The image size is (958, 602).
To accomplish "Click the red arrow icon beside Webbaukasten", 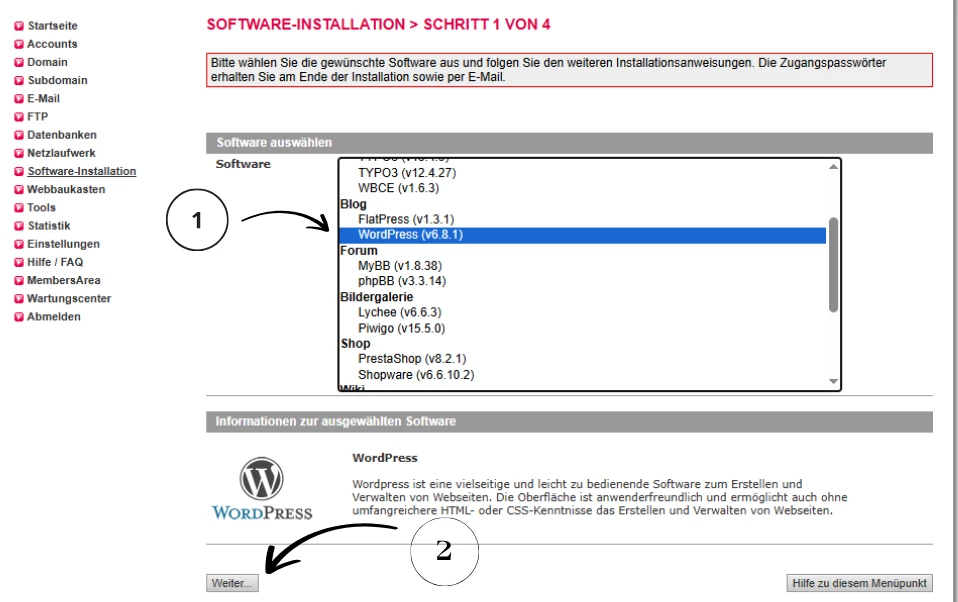I will click(x=19, y=189).
